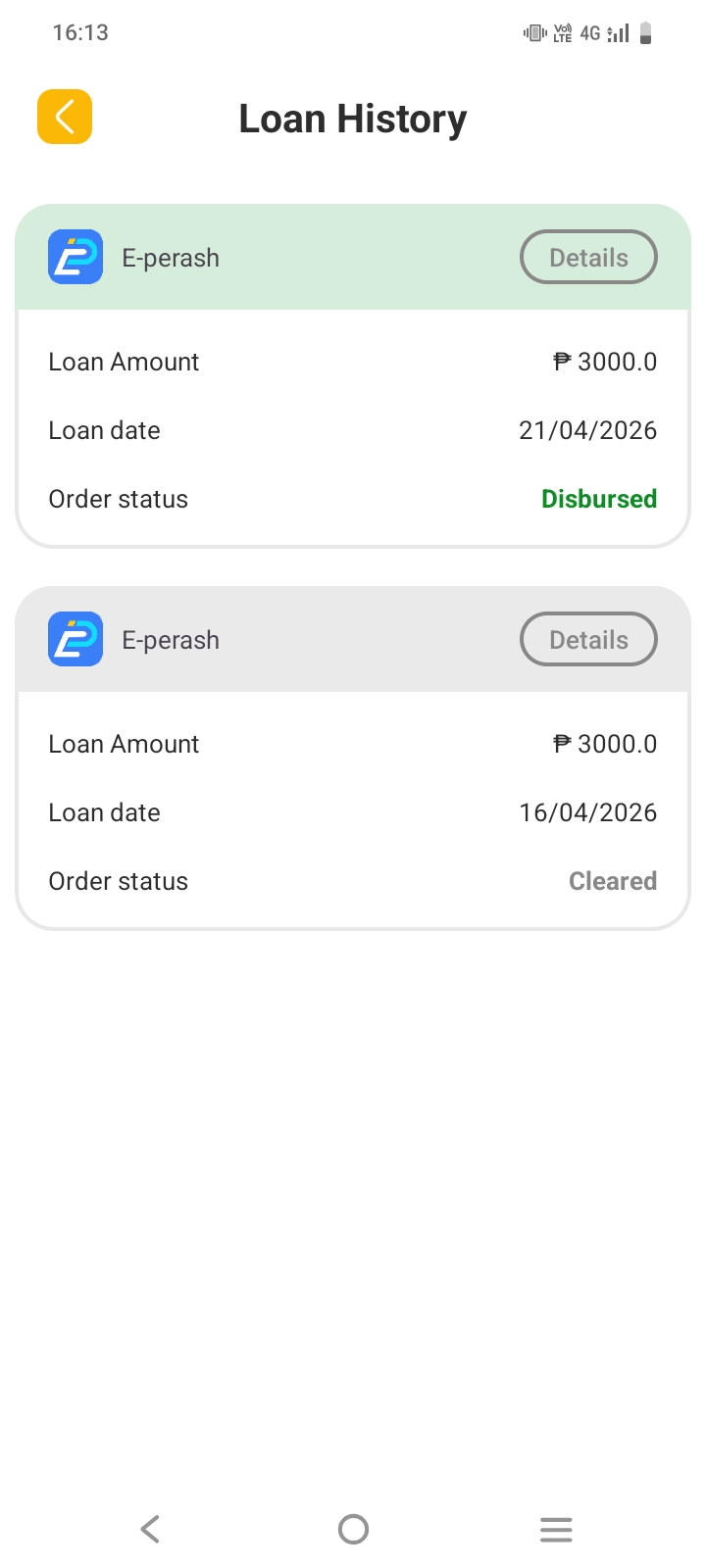Select the Disbursed order status text
Viewport: 706px width, 1568px height.
[599, 499]
